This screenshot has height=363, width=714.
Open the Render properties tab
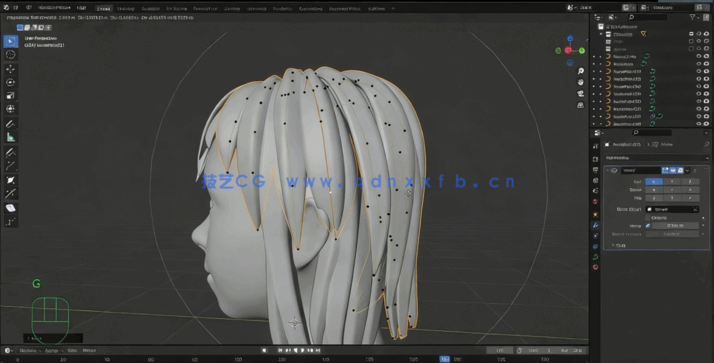(x=596, y=159)
